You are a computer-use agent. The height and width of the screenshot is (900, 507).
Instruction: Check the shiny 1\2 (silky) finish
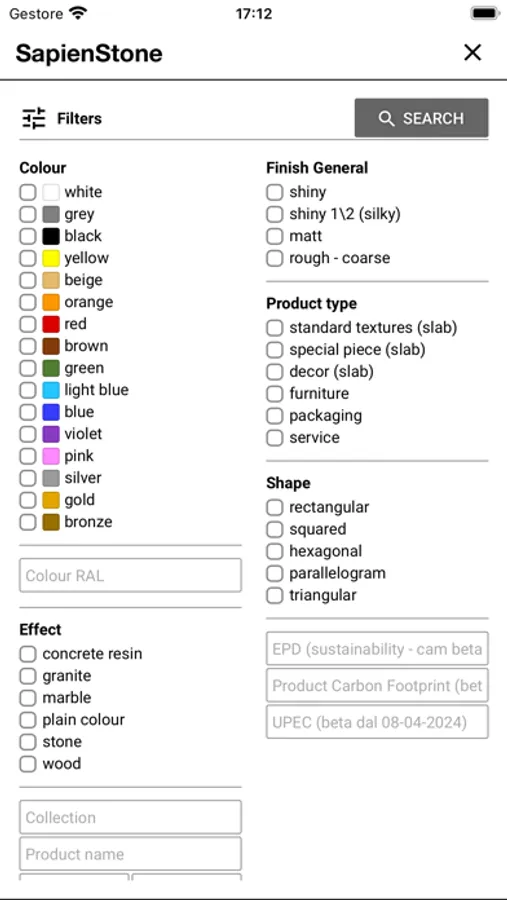coord(274,214)
